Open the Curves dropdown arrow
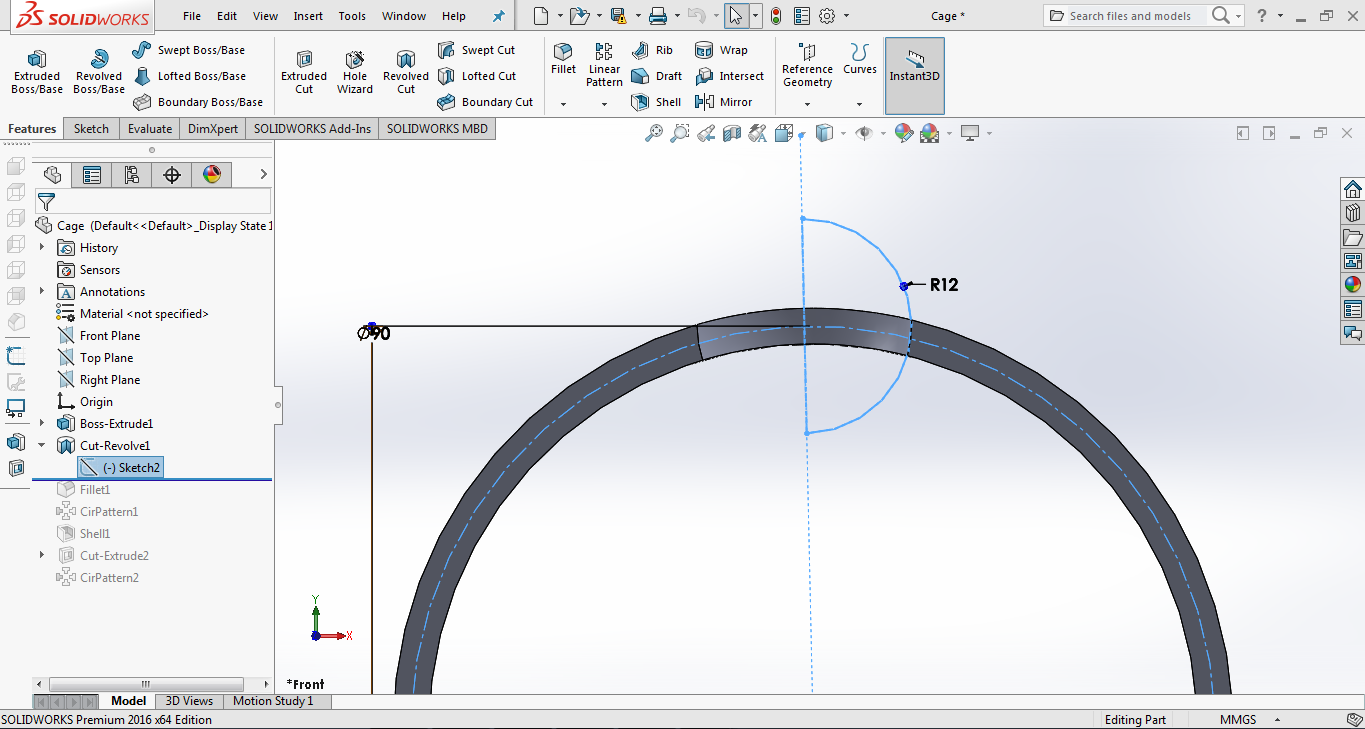The image size is (1365, 729). (x=859, y=104)
